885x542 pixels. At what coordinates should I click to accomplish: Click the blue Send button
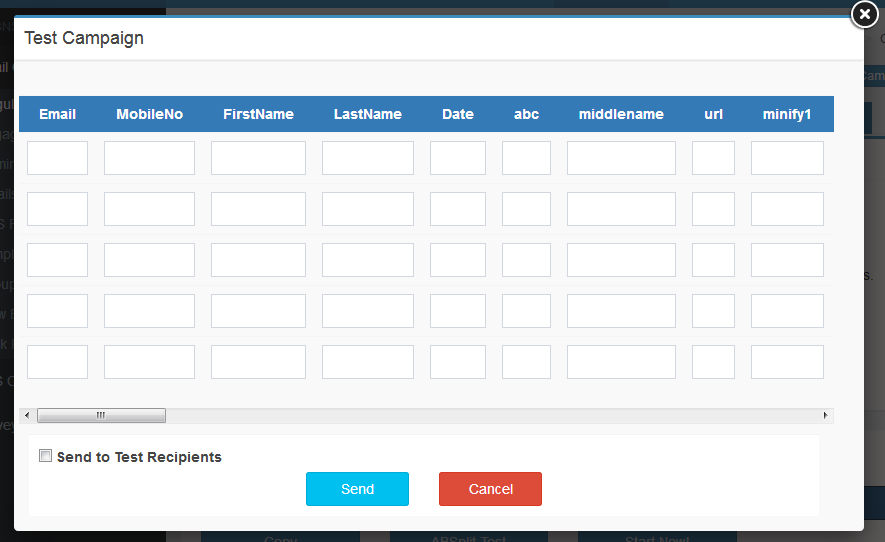click(x=357, y=489)
